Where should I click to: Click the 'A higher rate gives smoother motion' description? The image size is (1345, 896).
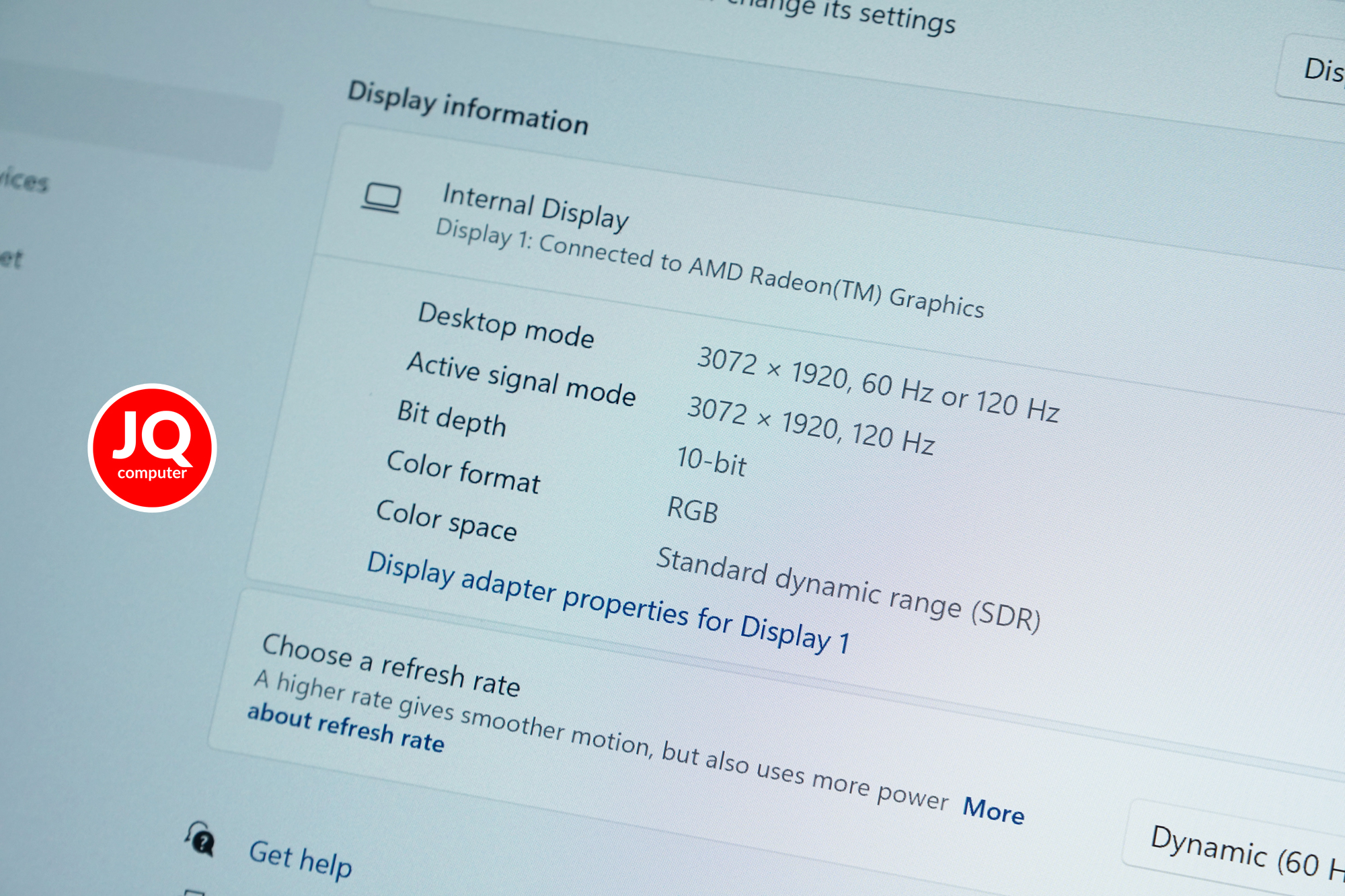pos(601,741)
